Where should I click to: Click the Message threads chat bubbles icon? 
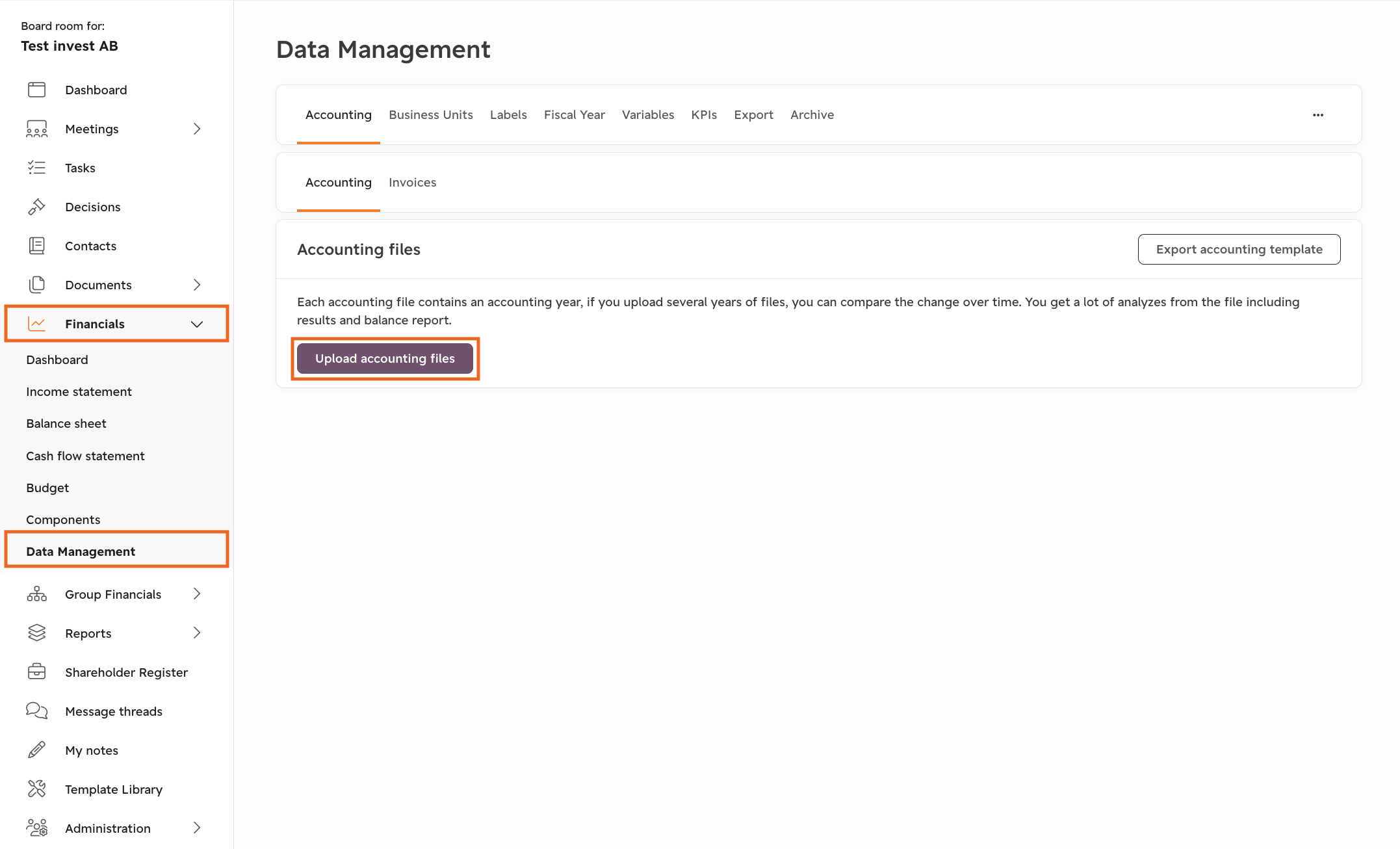tap(37, 711)
